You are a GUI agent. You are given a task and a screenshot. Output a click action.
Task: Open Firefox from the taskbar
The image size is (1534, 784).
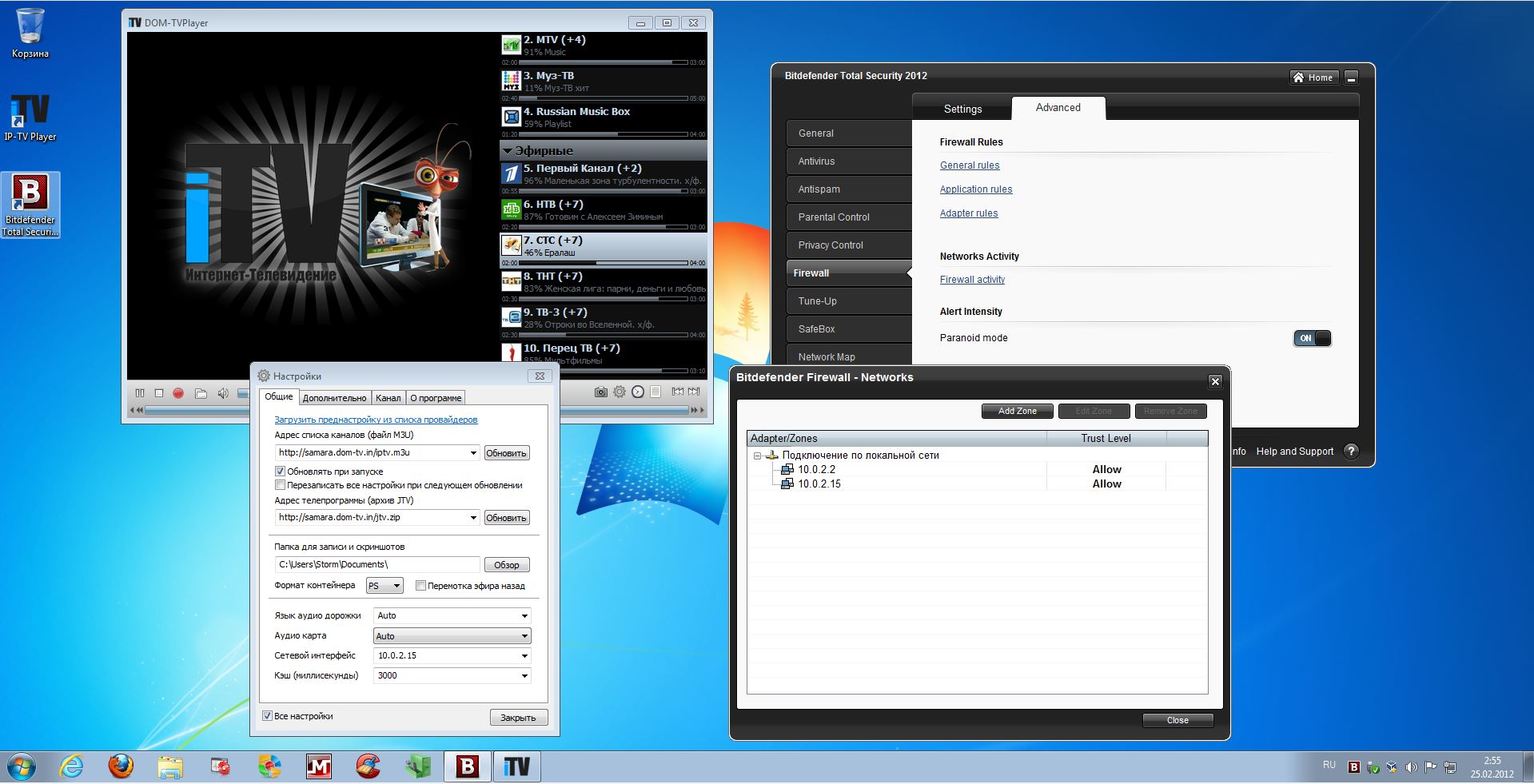click(121, 766)
